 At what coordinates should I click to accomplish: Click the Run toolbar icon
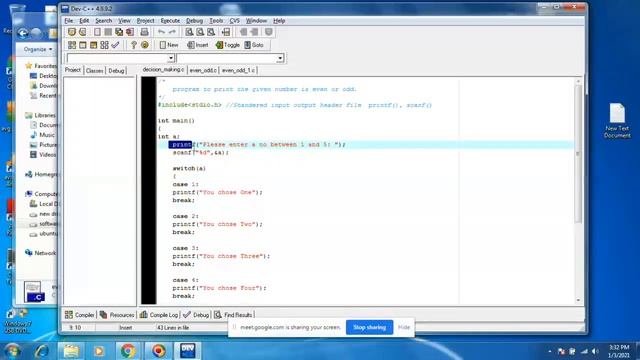[82, 45]
